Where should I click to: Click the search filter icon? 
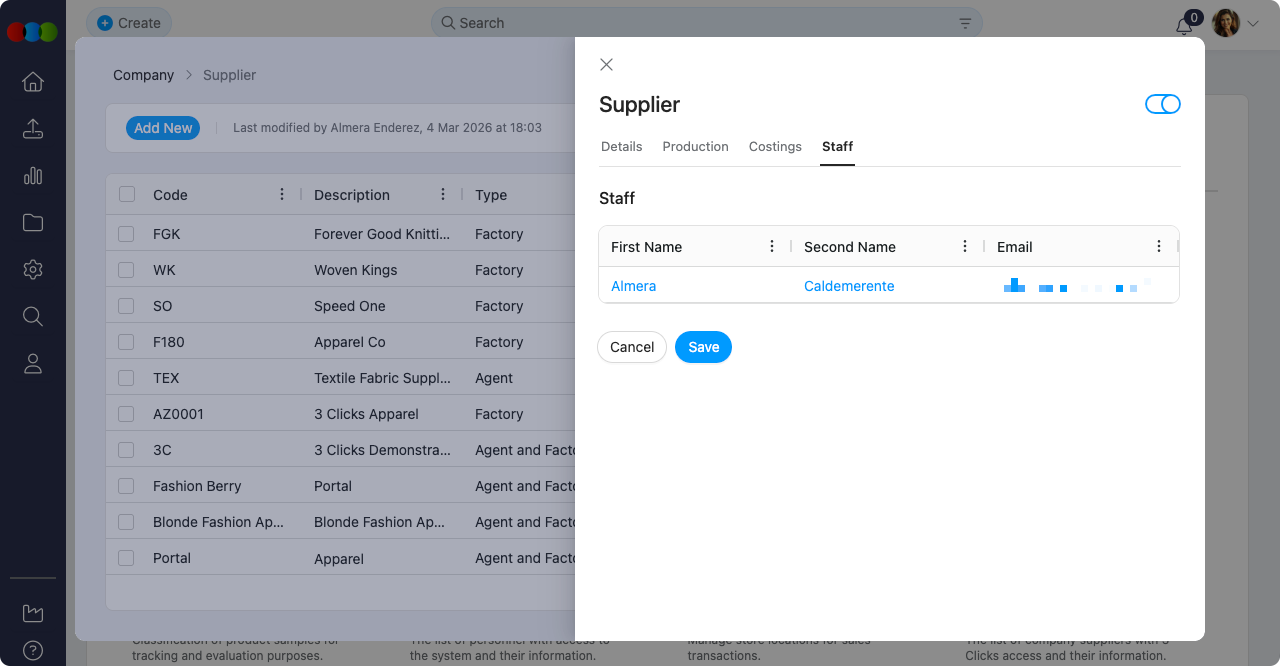965,23
